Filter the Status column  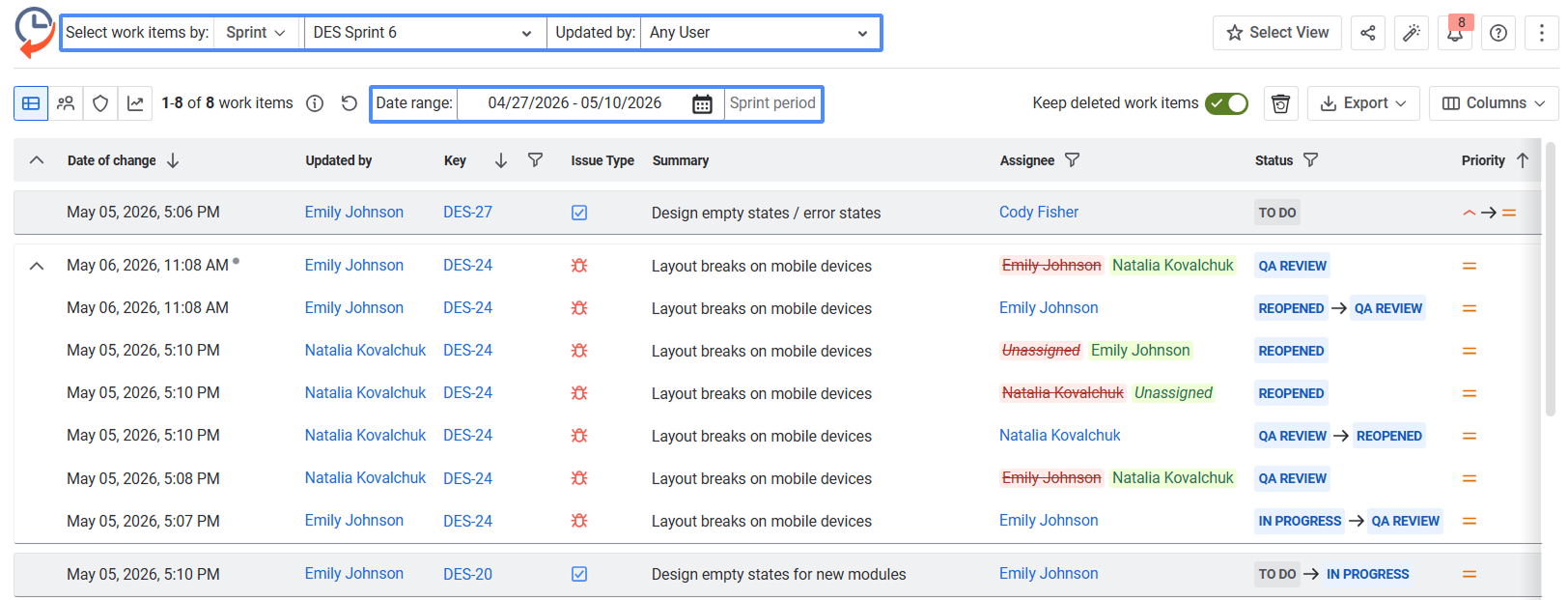(1310, 160)
